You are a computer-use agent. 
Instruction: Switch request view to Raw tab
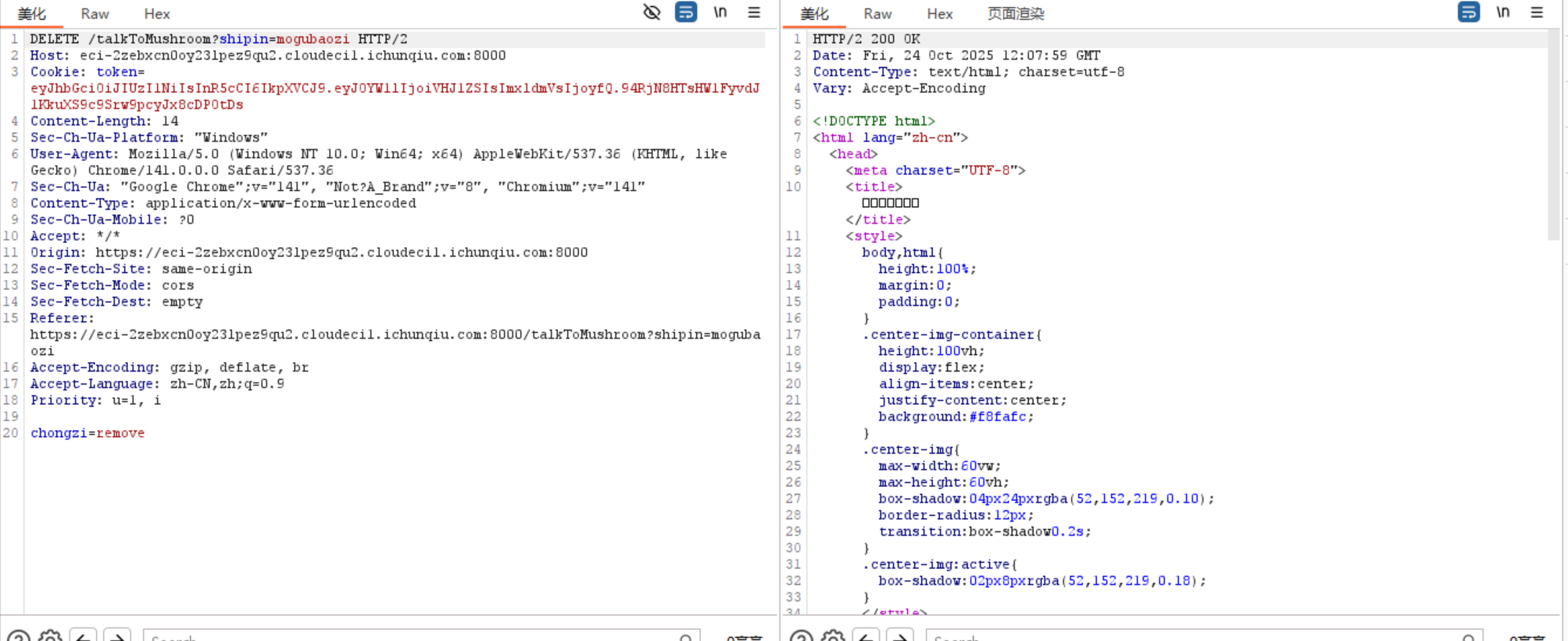[x=95, y=14]
